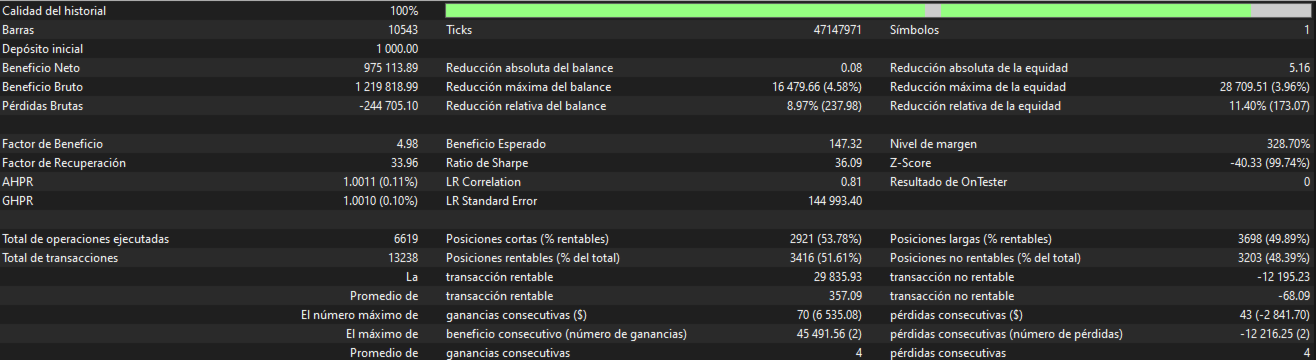Select the Beneficio Neto label
Screen dimensions: 1316x360
(x=41, y=68)
